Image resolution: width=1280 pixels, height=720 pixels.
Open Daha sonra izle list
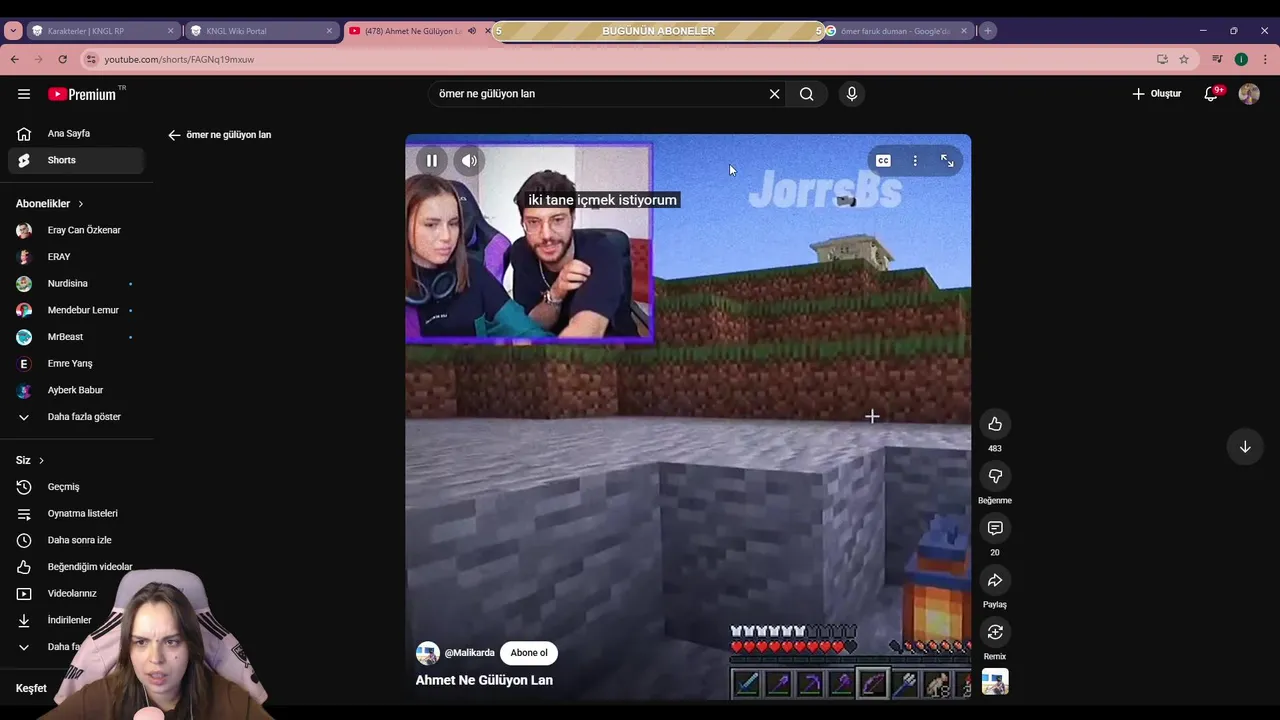click(76, 540)
